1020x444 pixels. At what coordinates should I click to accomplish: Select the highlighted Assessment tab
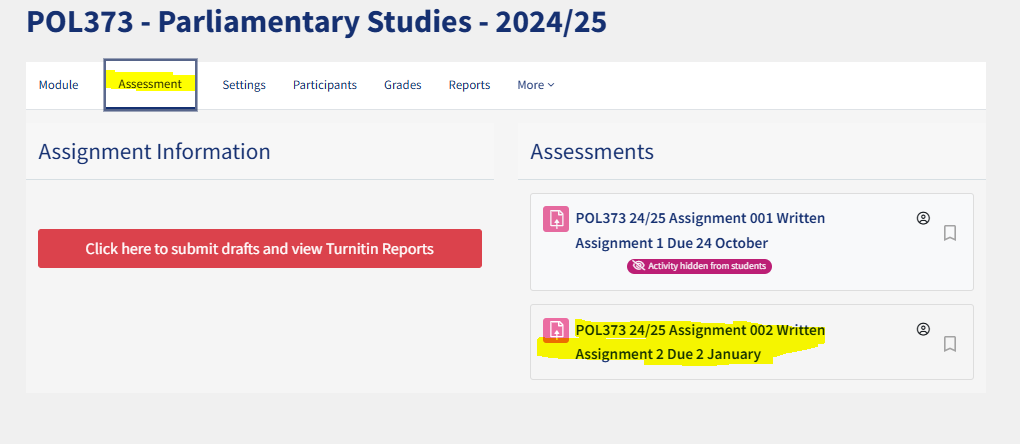(x=150, y=85)
